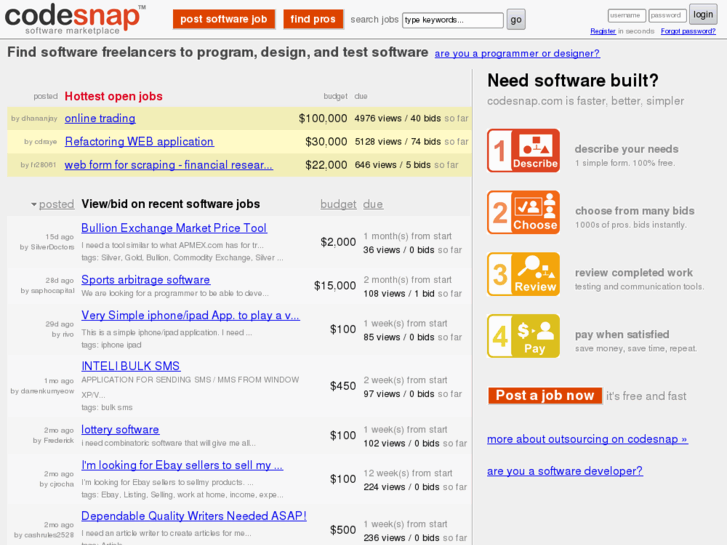Open Sports arbitrage software job
727x545 pixels.
coord(146,280)
